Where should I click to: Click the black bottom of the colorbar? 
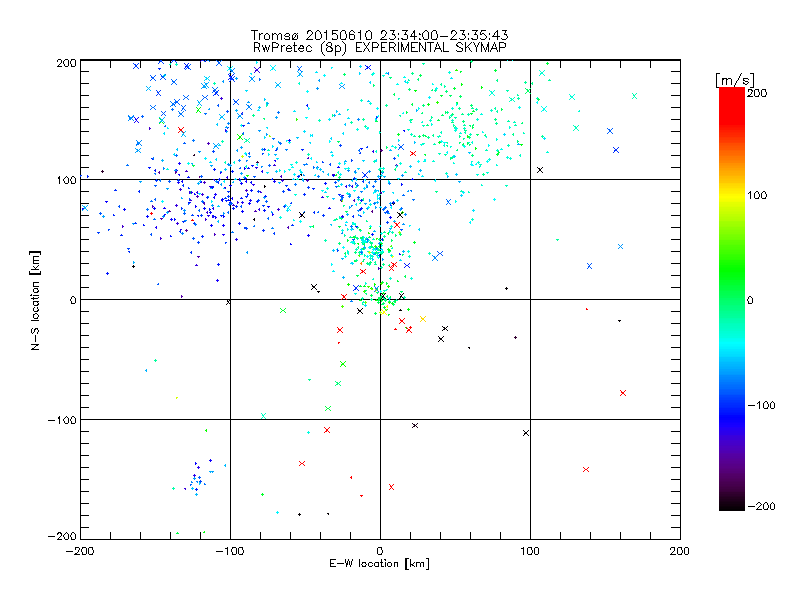[732, 503]
